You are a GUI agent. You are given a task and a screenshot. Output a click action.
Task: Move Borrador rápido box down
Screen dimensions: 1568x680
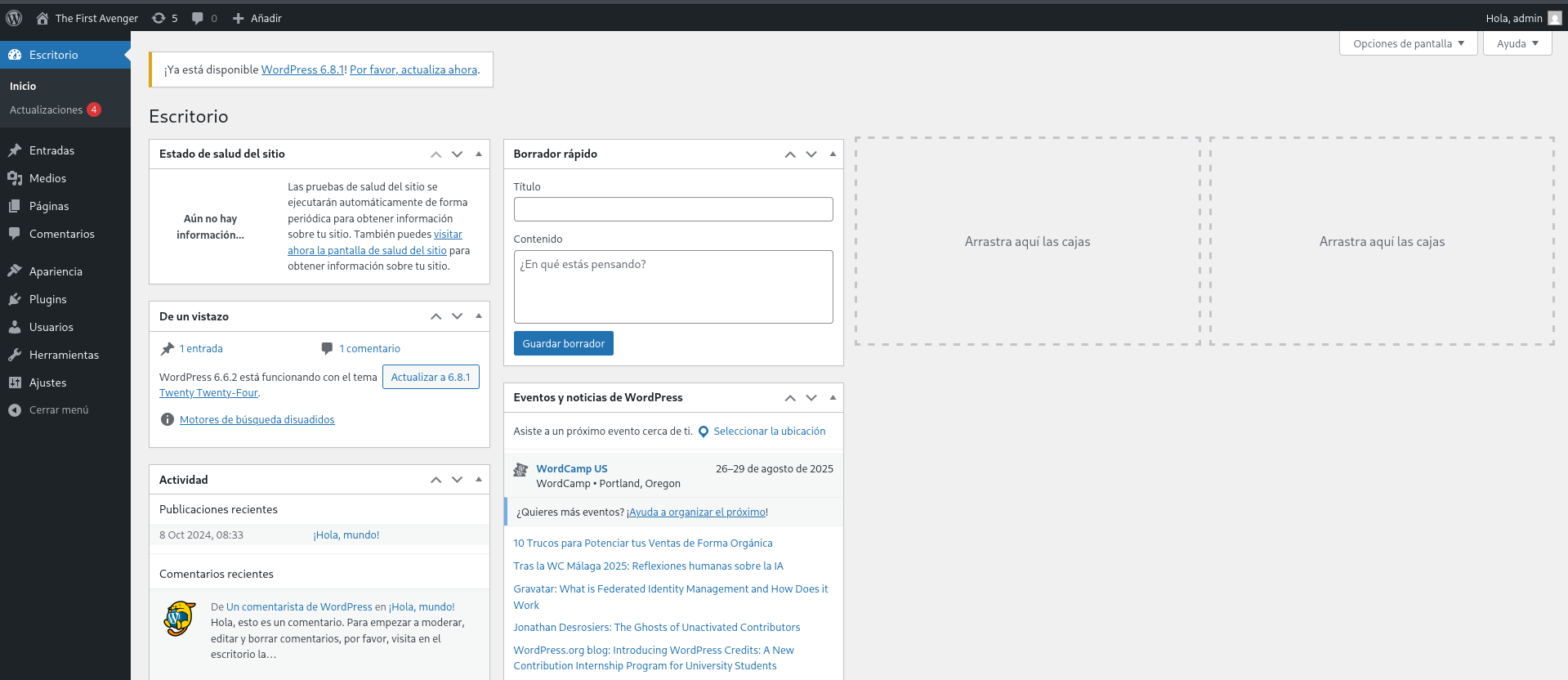(811, 154)
